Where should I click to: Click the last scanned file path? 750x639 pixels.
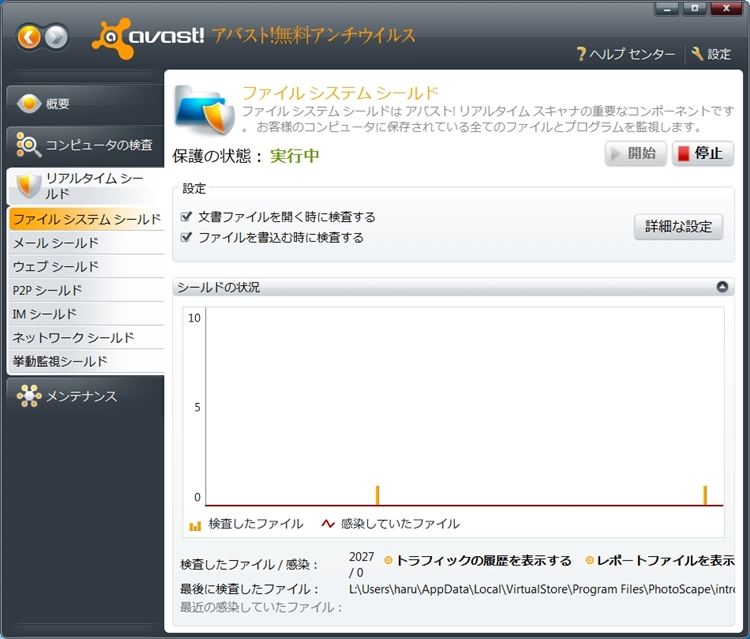click(542, 589)
